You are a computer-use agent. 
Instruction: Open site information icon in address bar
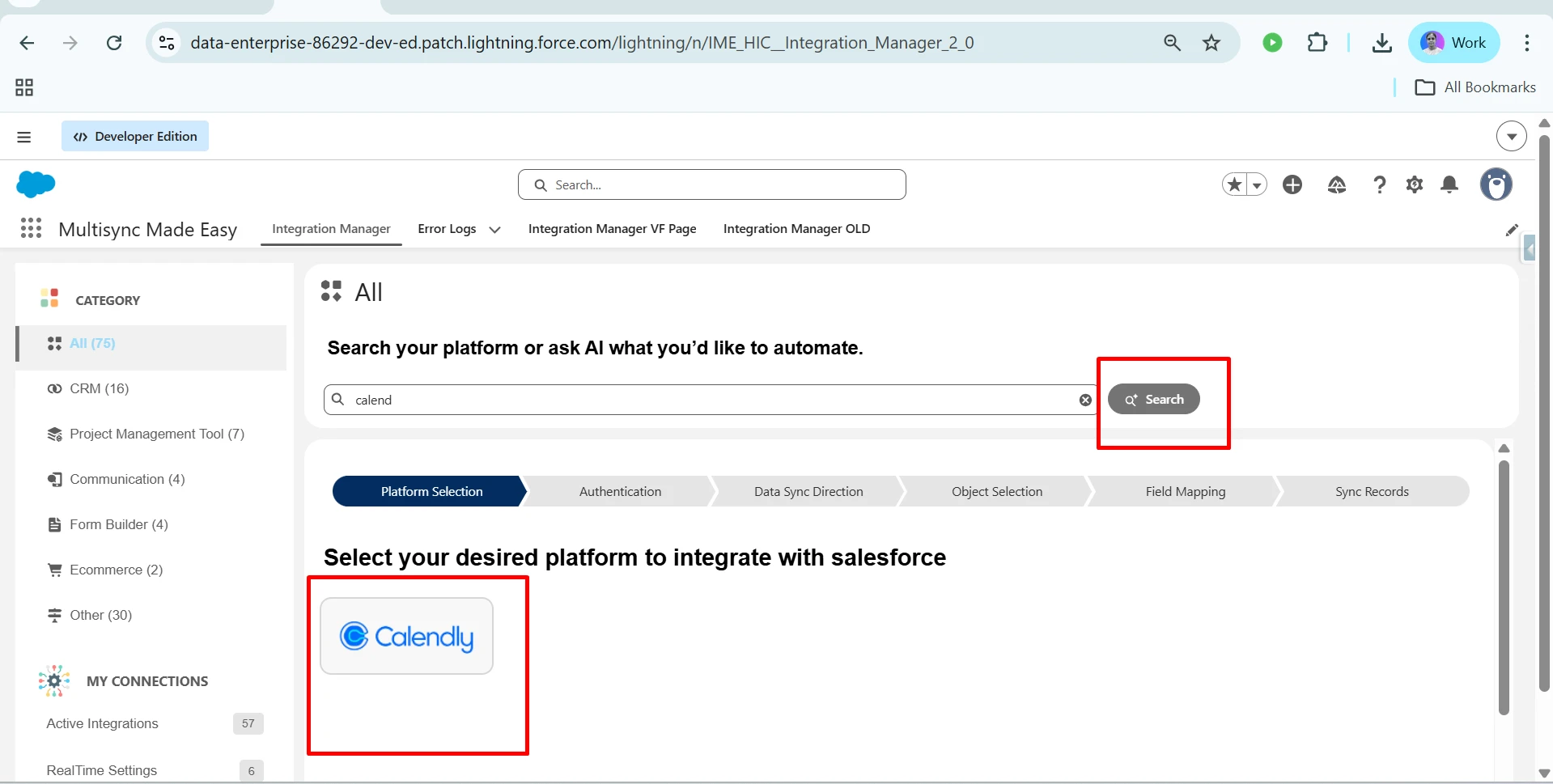[167, 43]
